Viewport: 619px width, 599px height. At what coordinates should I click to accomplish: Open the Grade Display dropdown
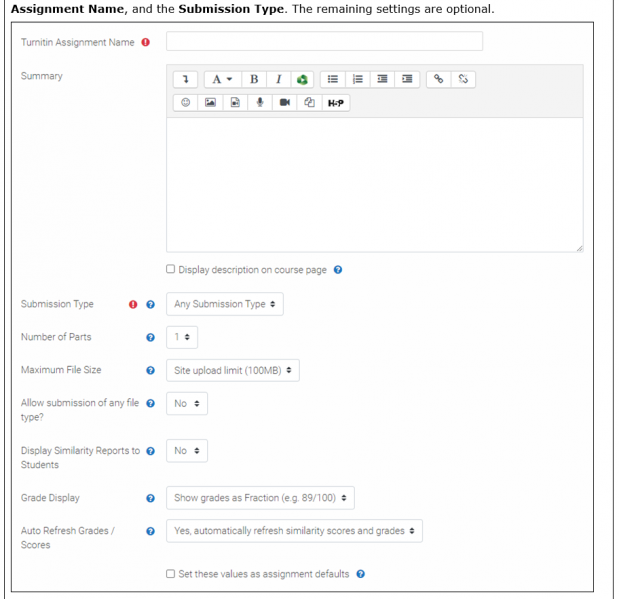pyautogui.click(x=260, y=498)
